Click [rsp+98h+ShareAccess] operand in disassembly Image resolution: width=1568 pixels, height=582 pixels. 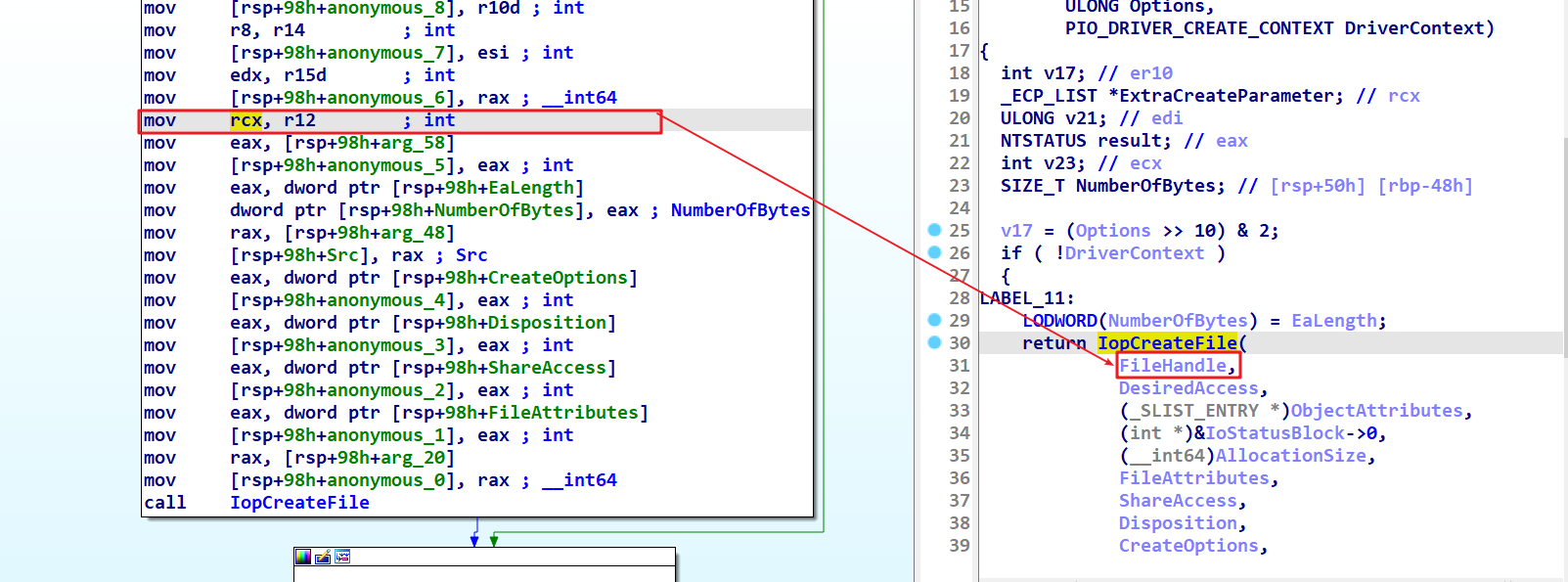[x=504, y=368]
